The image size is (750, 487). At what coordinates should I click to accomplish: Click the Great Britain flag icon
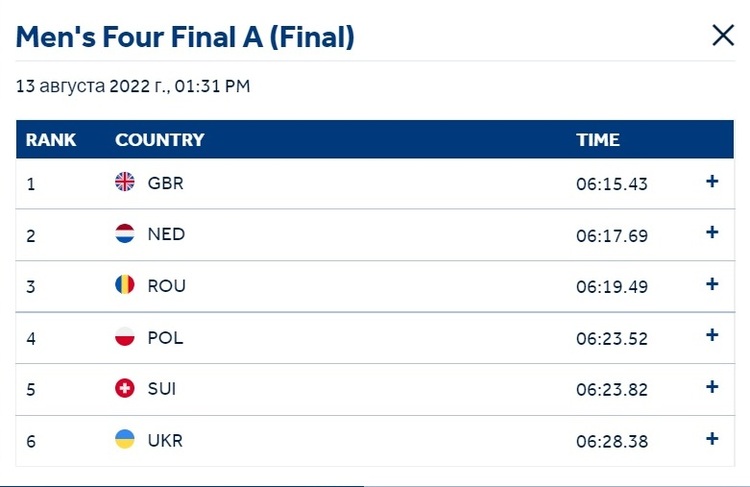click(x=125, y=182)
